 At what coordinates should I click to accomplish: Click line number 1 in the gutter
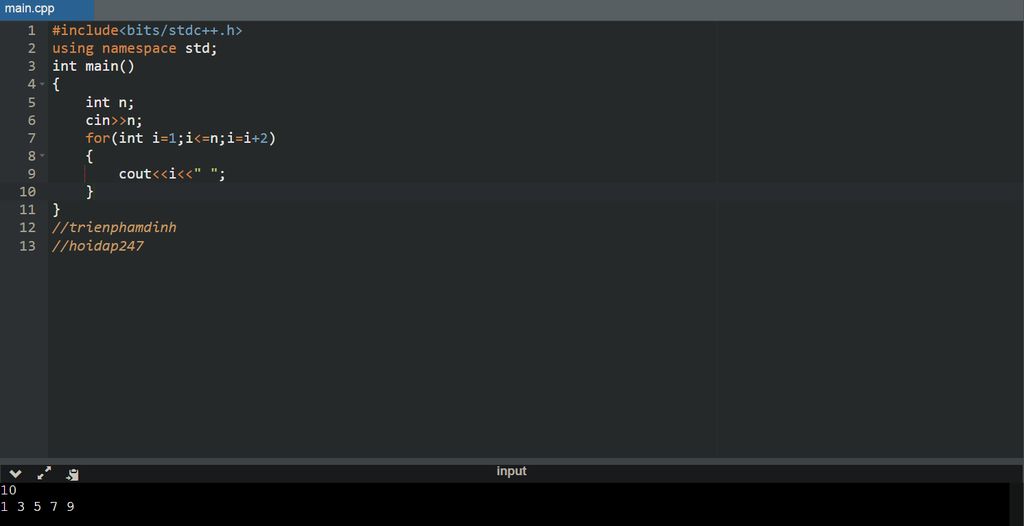pos(31,30)
